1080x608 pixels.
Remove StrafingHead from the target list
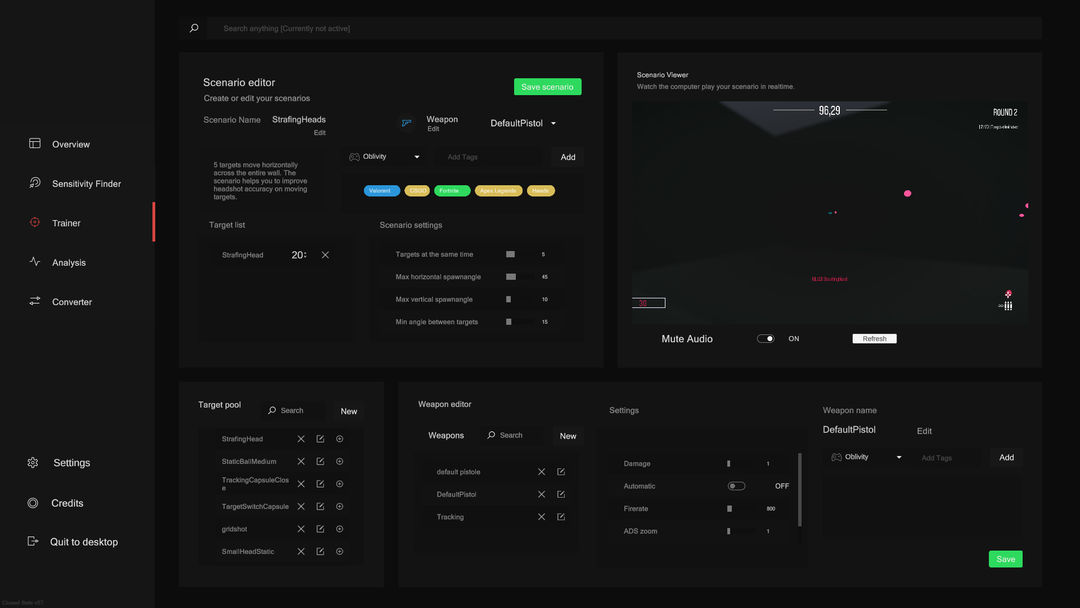pos(325,255)
